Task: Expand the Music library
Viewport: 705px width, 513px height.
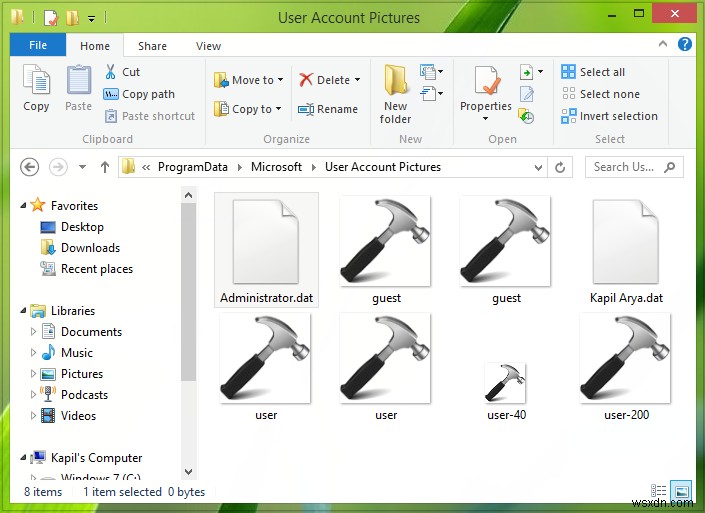Action: pyautogui.click(x=33, y=352)
